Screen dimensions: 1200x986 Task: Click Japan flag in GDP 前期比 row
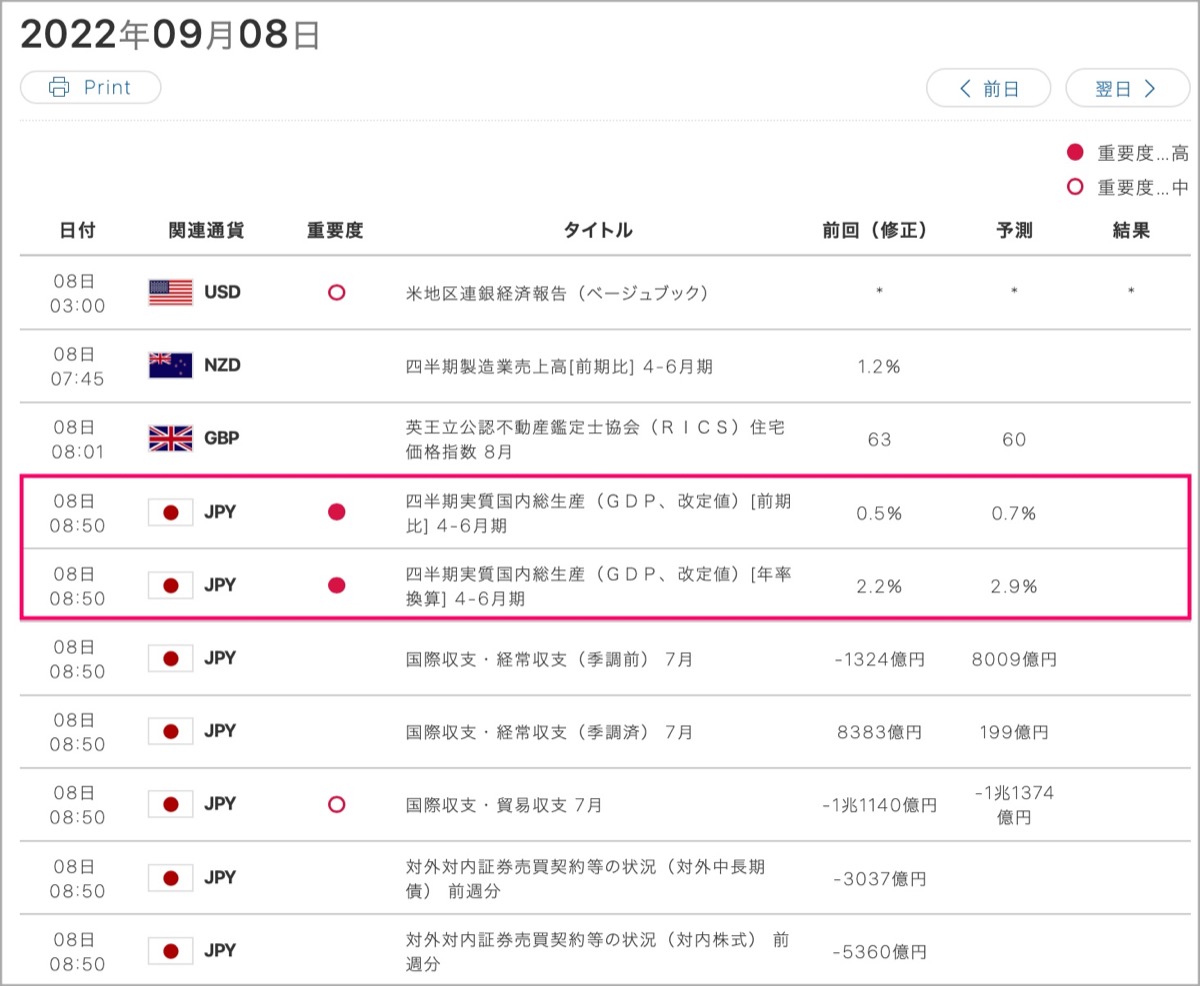pos(171,512)
